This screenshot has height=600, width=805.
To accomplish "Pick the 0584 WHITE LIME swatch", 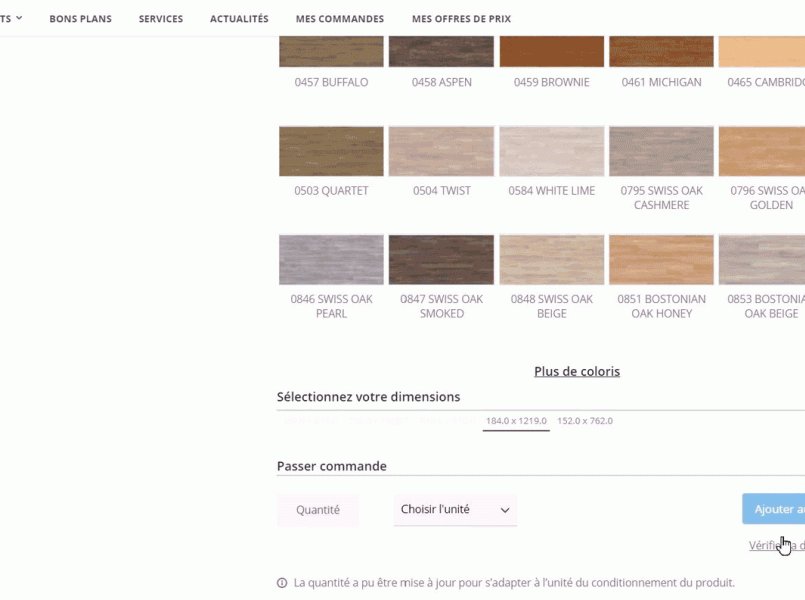I will point(551,152).
